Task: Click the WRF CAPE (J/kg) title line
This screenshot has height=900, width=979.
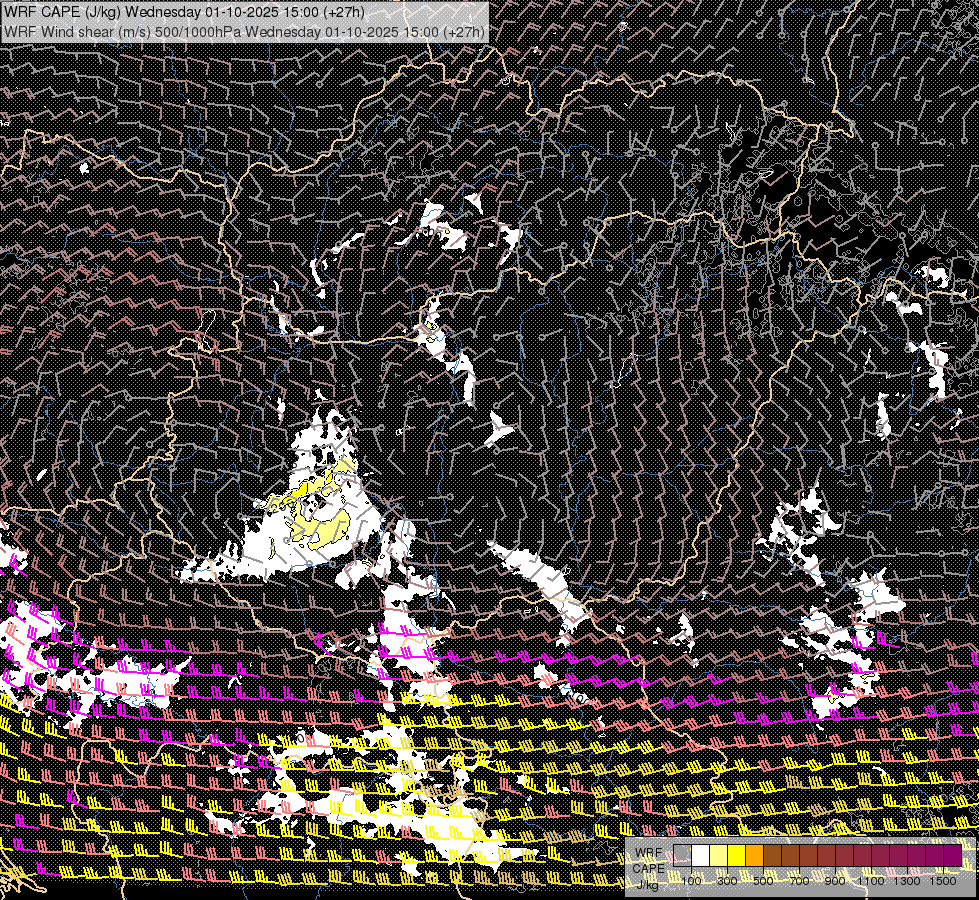Action: click(184, 12)
